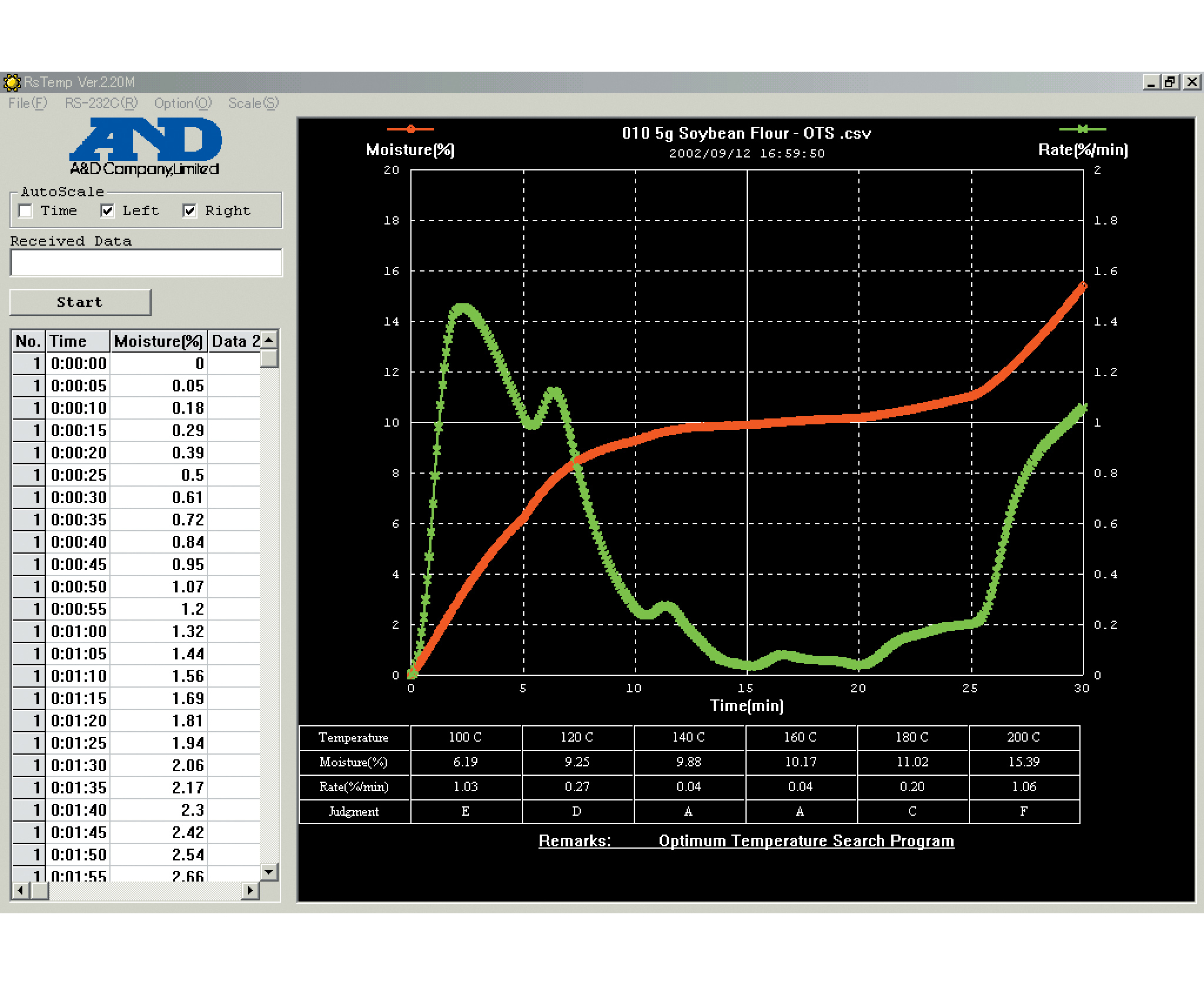Click the horizontal scroll right arrow
The width and height of the screenshot is (1204, 985).
(x=250, y=890)
